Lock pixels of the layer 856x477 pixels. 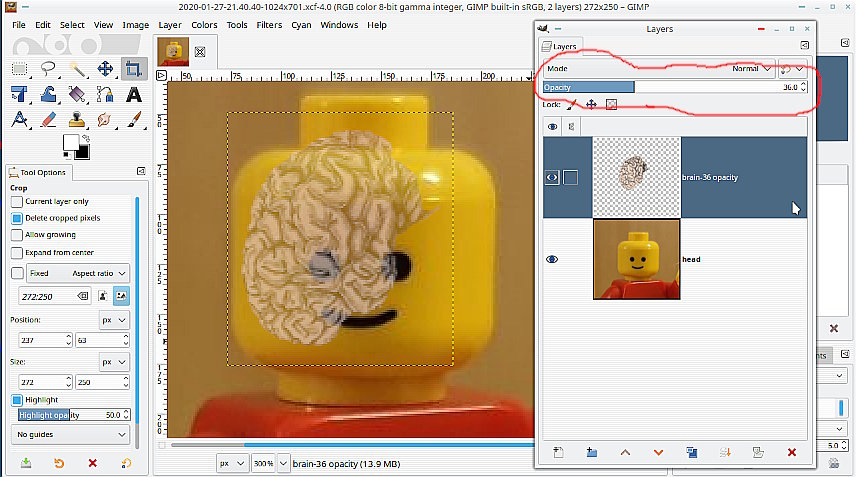click(572, 104)
